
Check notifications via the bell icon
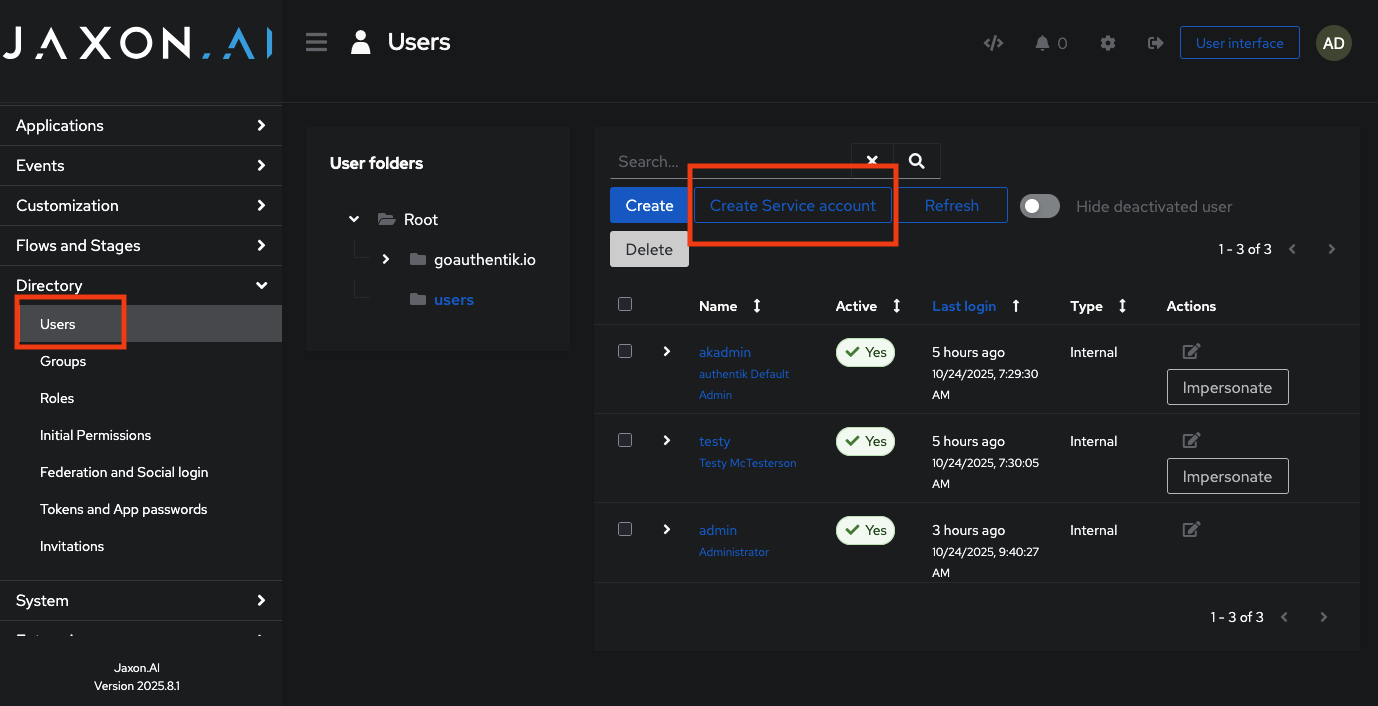click(x=1044, y=43)
